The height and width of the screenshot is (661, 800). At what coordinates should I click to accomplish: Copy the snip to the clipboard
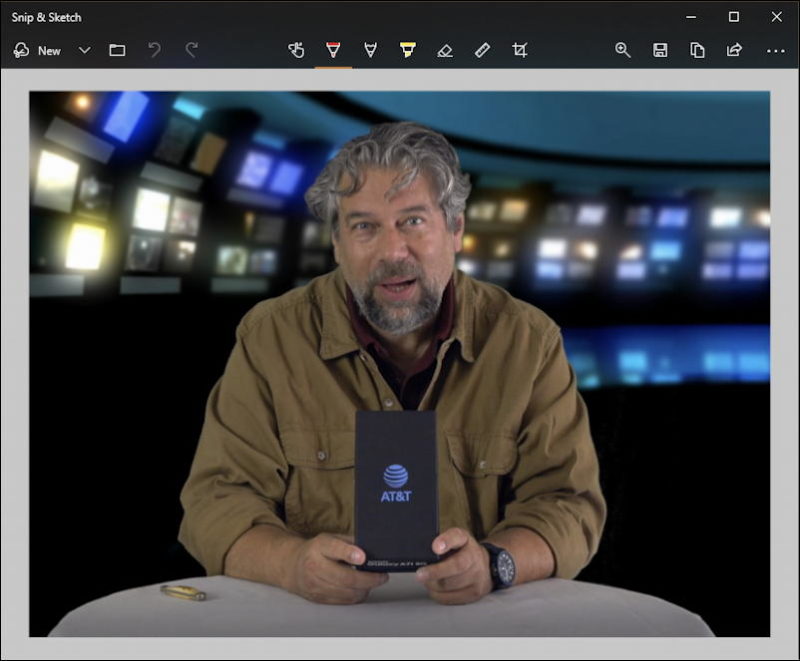[697, 50]
